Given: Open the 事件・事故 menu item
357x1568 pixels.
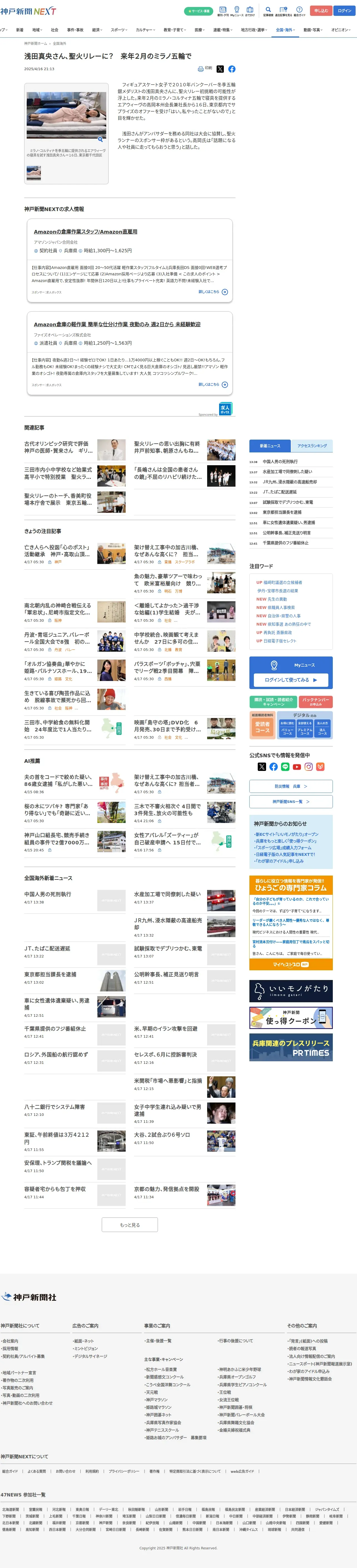Looking at the screenshot, I should (75, 30).
